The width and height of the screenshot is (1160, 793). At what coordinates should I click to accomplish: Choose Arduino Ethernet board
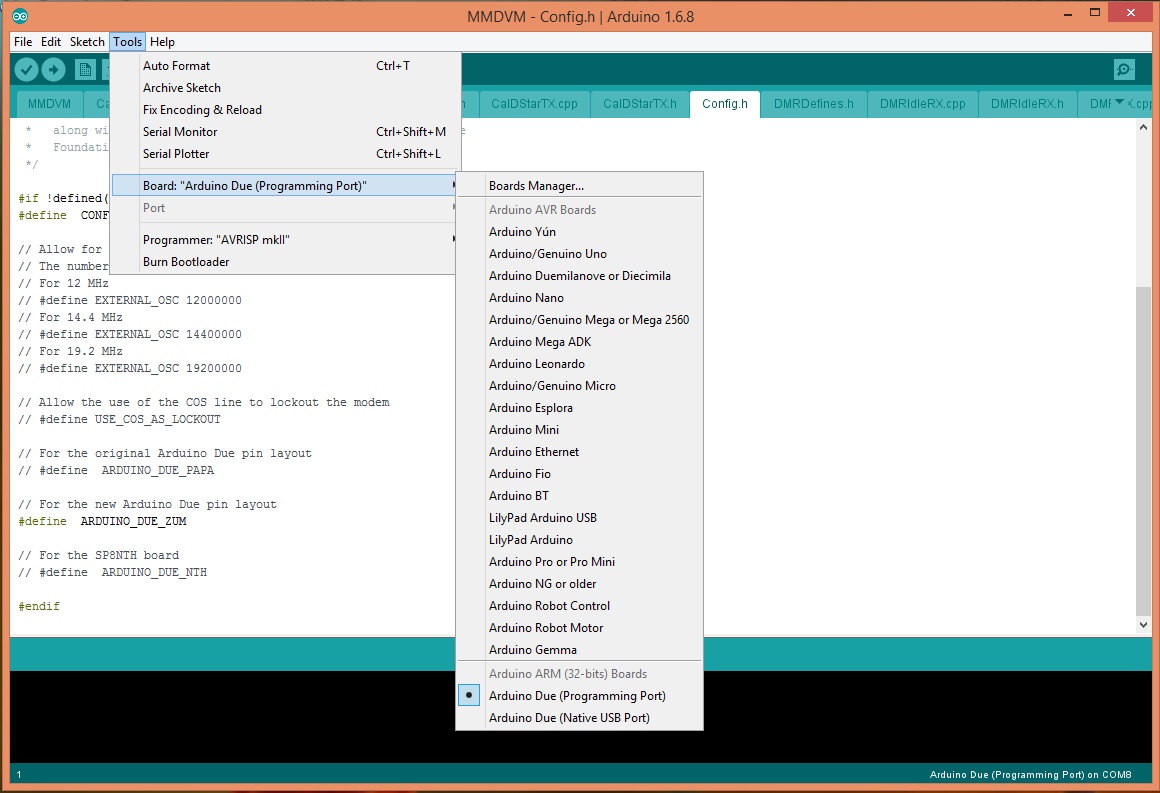pos(579,452)
